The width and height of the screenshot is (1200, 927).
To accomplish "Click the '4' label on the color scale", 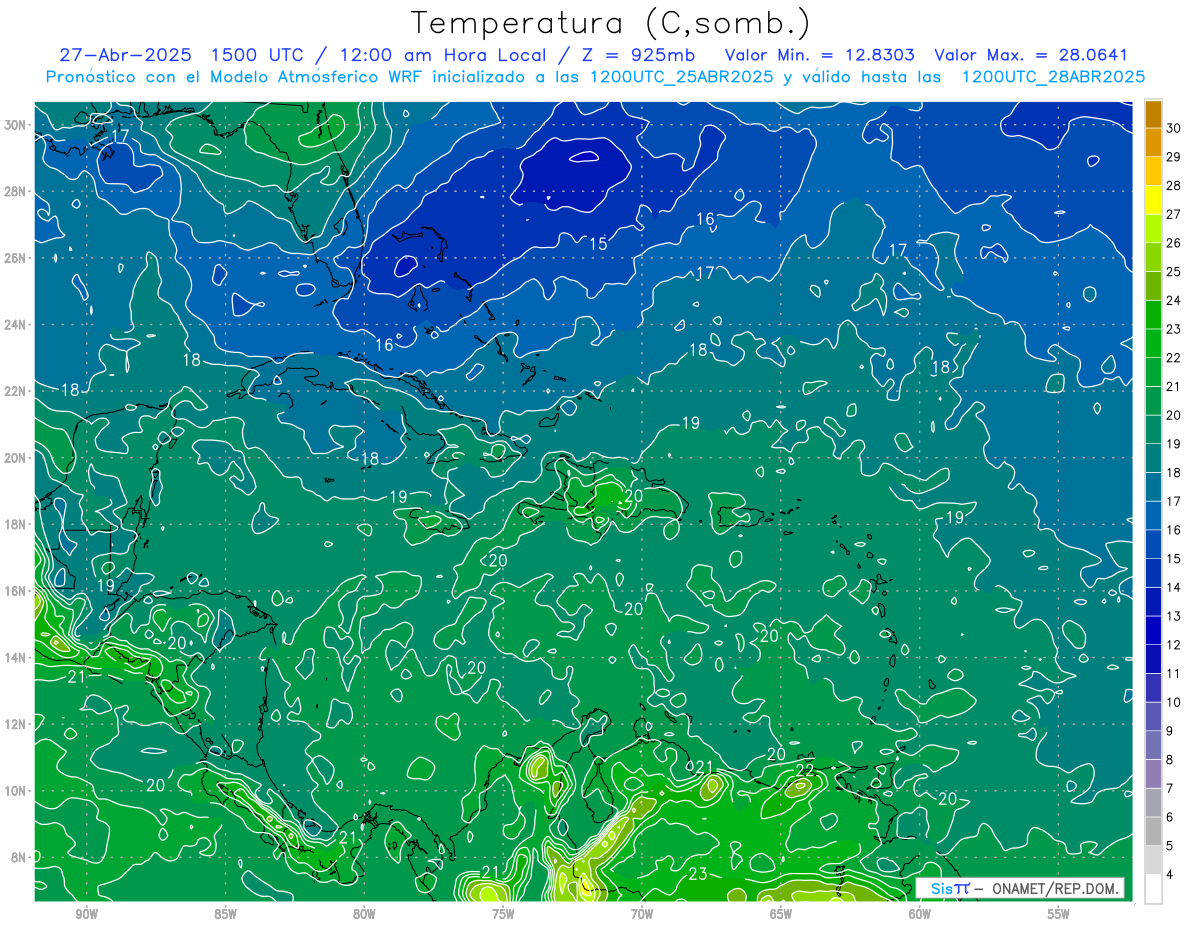I will [x=1170, y=875].
